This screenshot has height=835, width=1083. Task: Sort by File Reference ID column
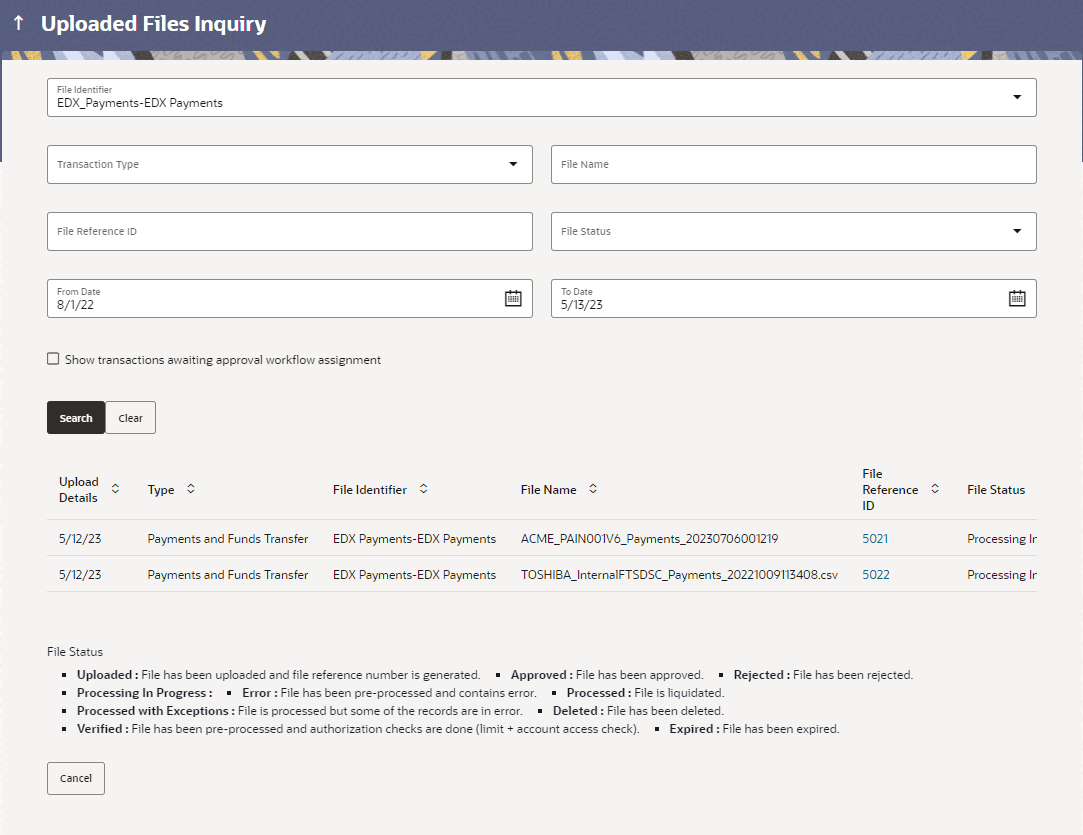pyautogui.click(x=935, y=489)
